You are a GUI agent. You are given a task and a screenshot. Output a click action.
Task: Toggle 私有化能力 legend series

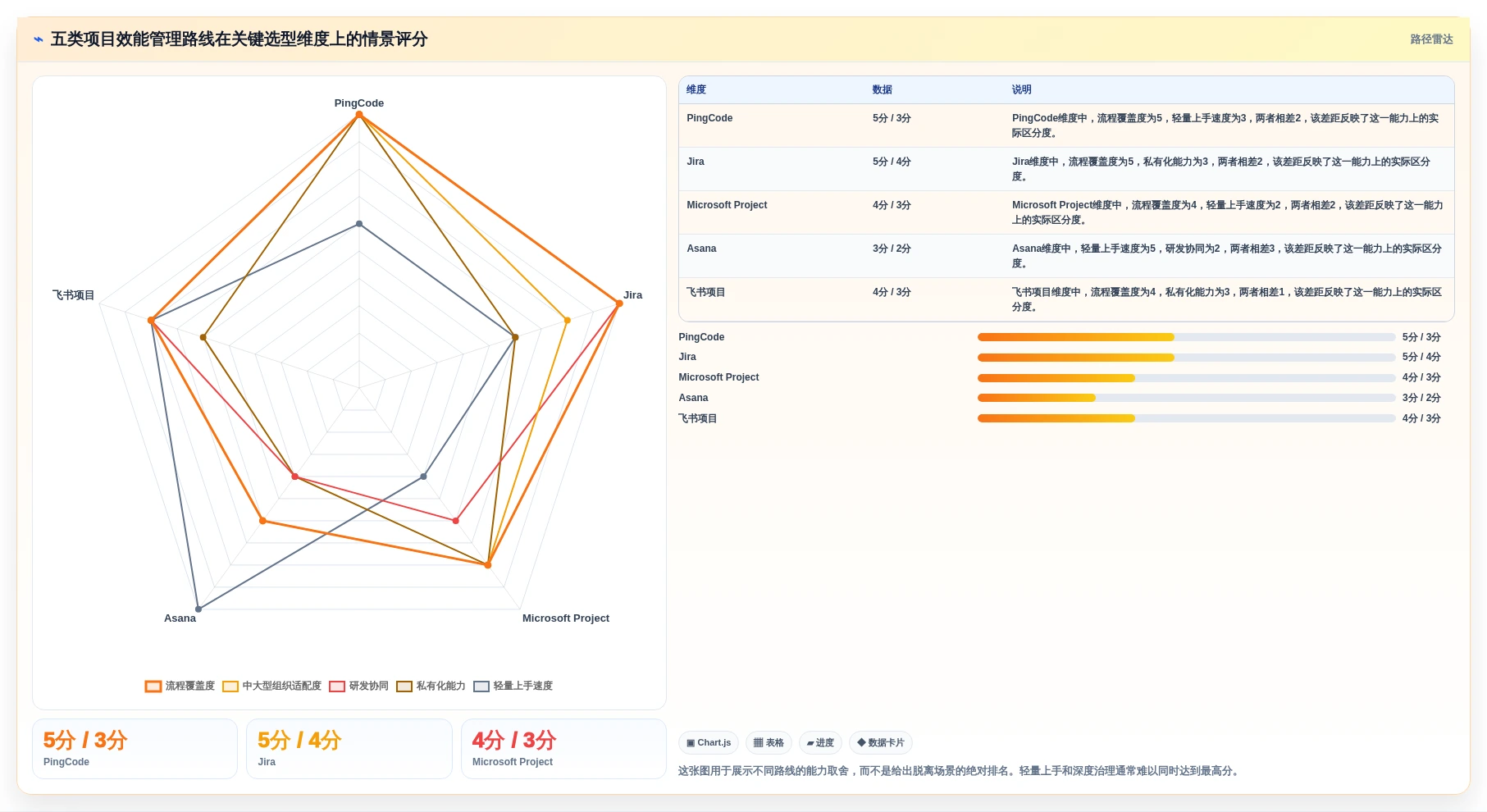click(431, 686)
